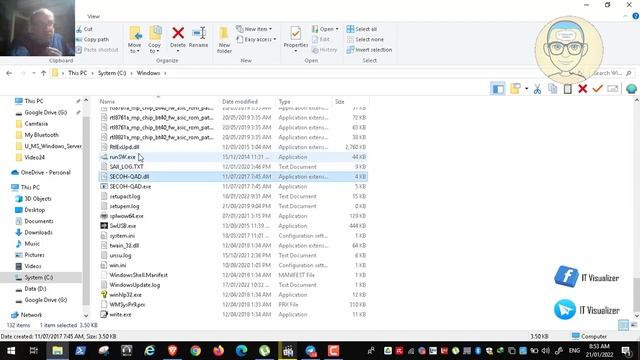Switch to details view status bar toggle

[x=623, y=325]
